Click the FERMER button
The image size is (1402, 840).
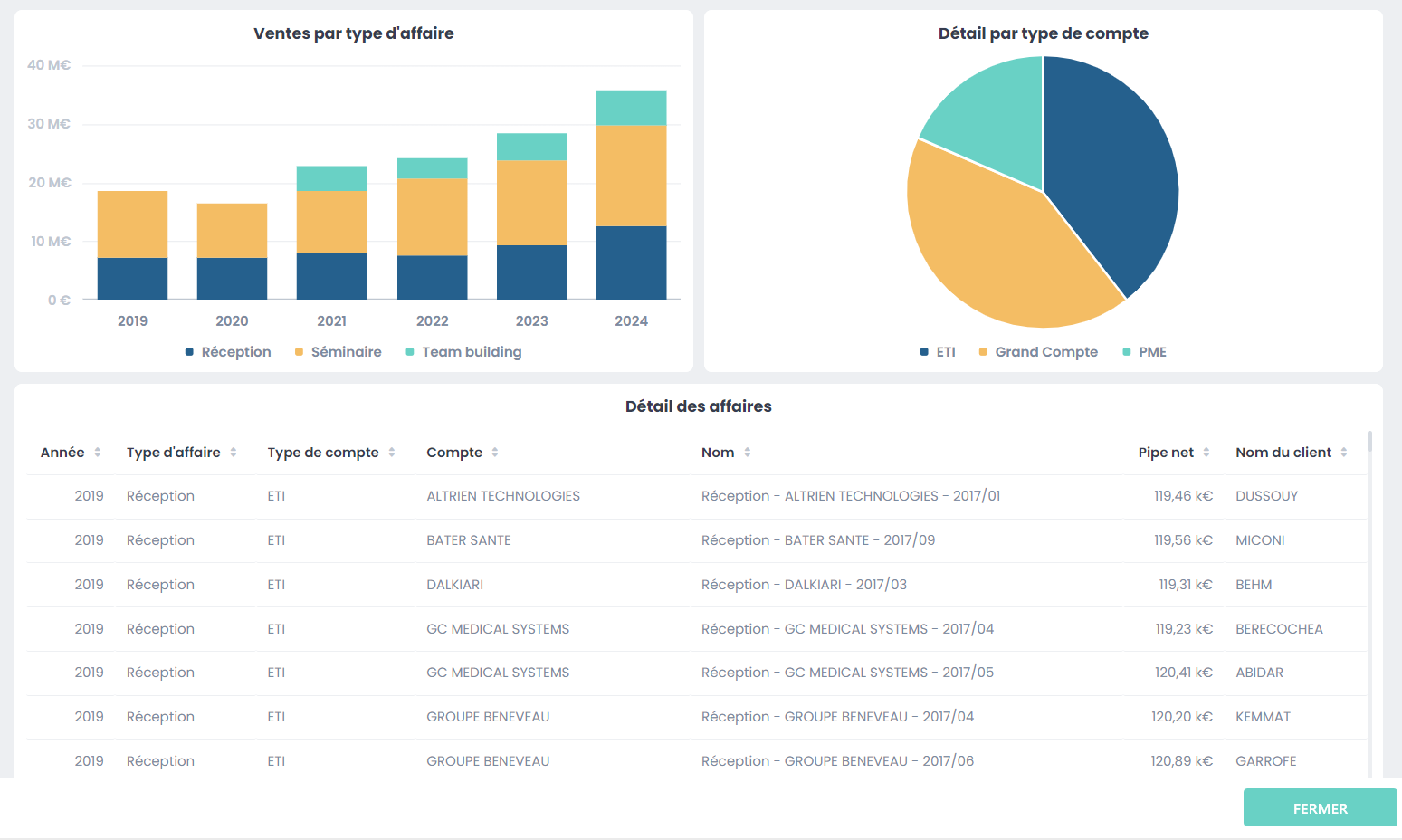pyautogui.click(x=1320, y=808)
